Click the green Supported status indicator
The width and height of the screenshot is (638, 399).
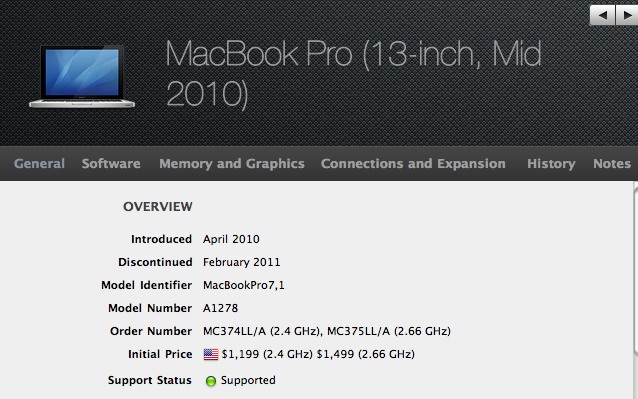point(211,381)
